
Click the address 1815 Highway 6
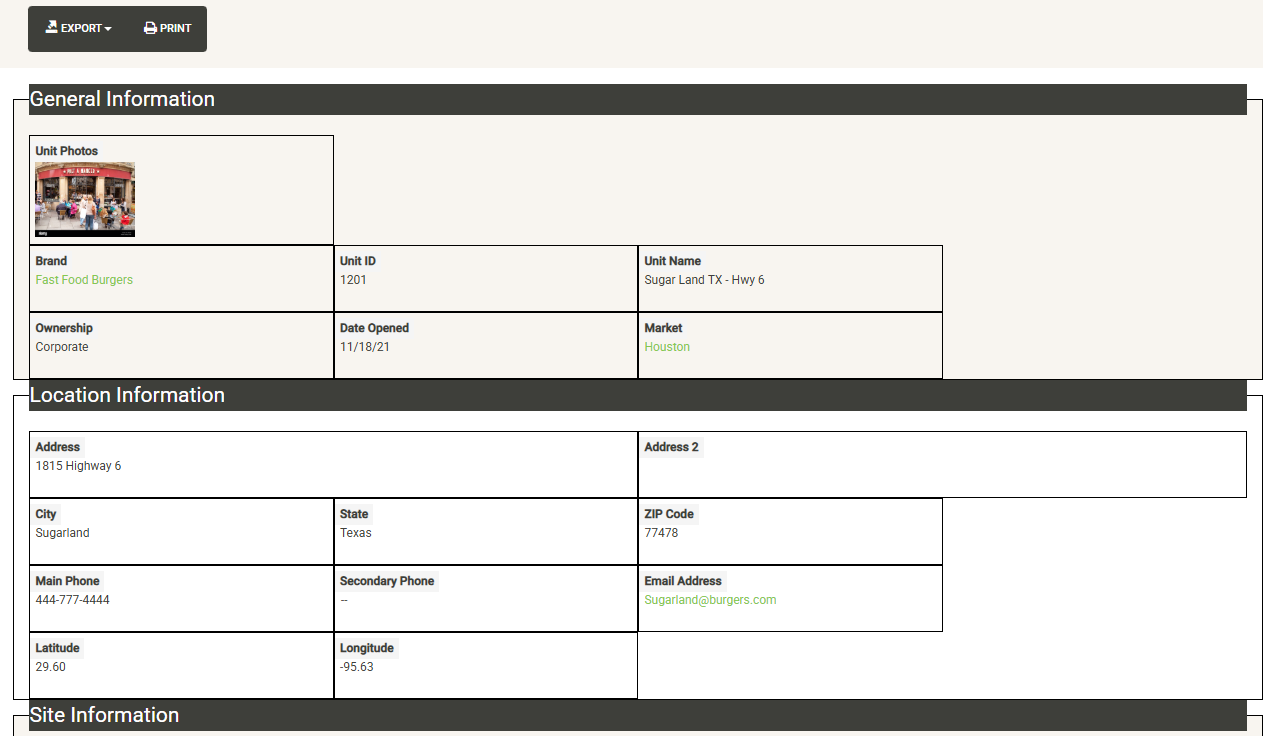[x=78, y=466]
